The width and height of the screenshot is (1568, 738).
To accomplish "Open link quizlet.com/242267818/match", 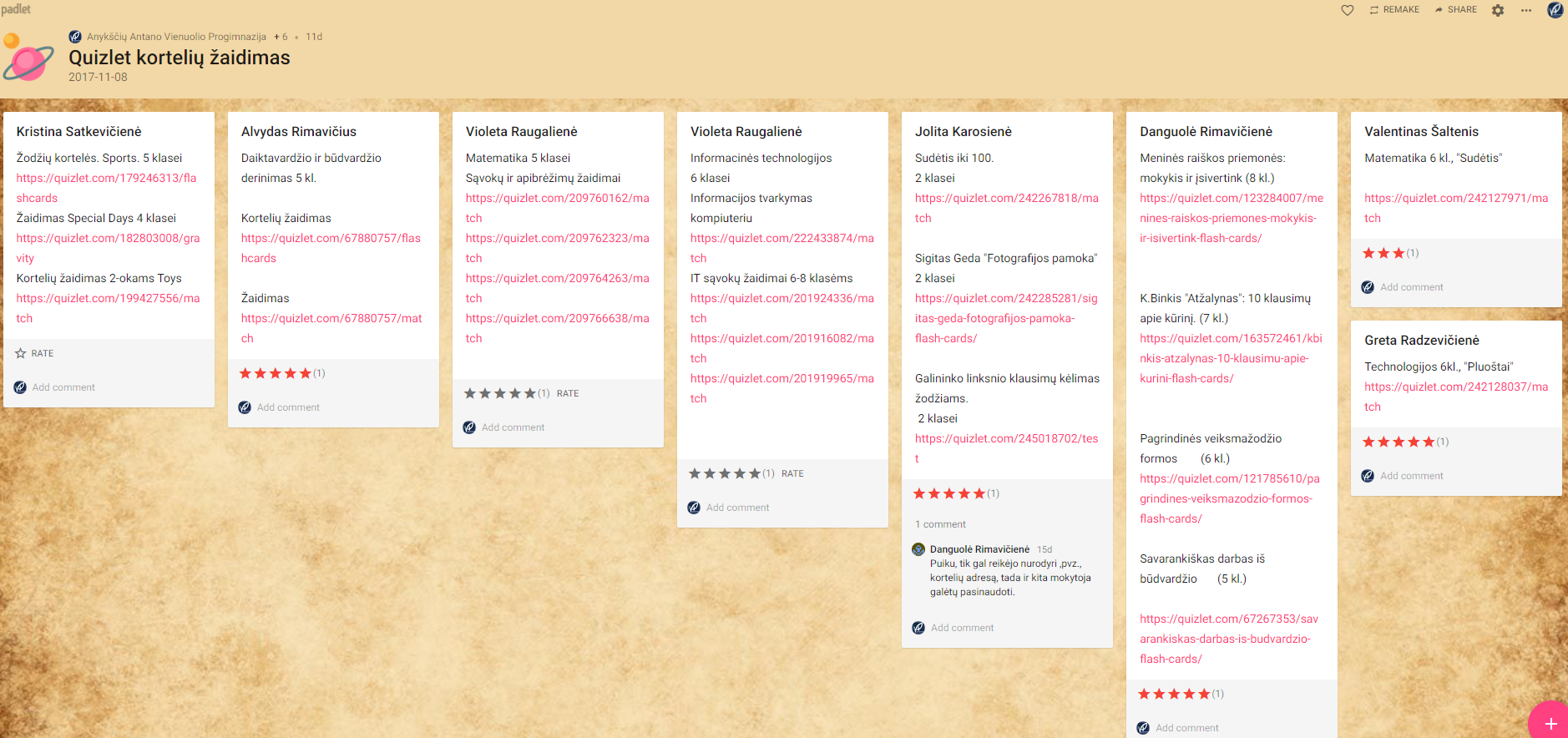I will coord(1006,208).
